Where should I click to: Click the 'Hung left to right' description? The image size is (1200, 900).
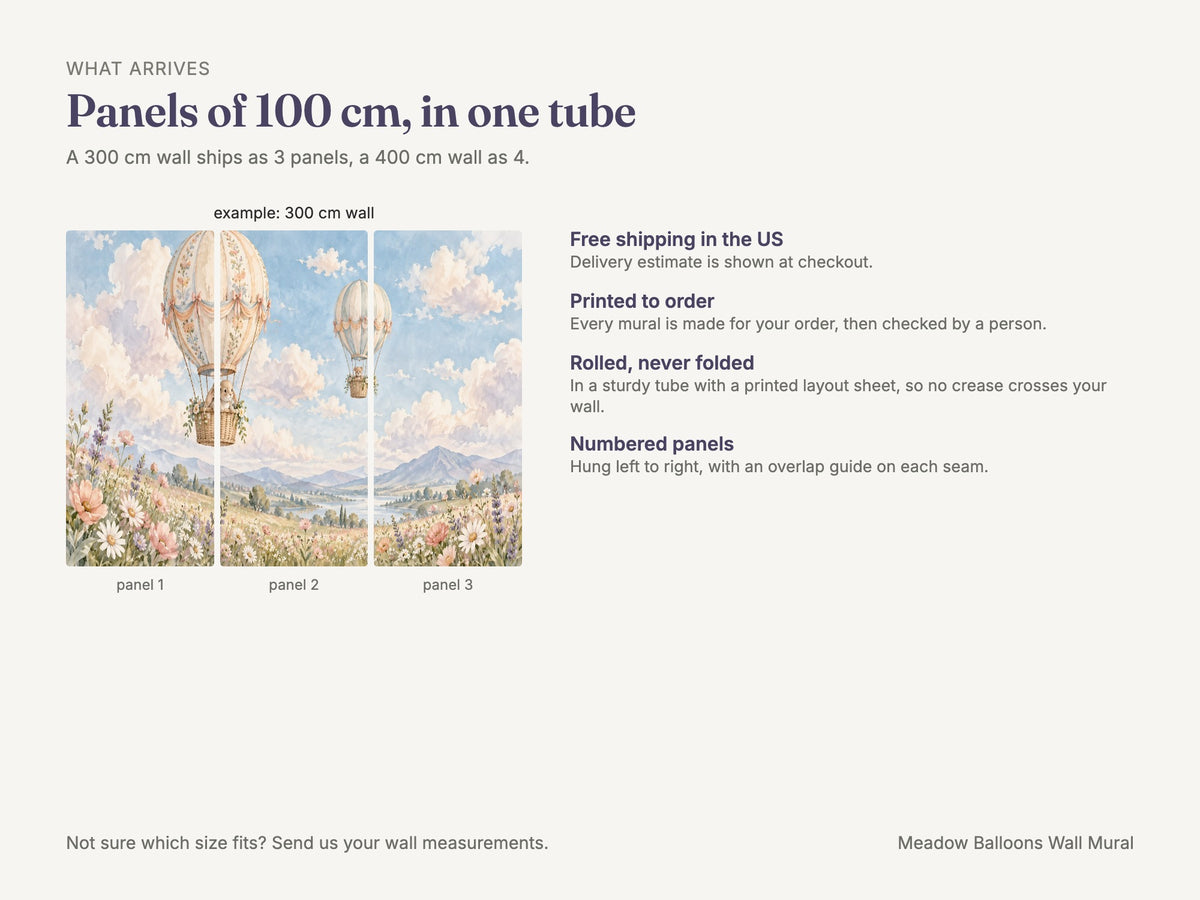click(x=779, y=466)
